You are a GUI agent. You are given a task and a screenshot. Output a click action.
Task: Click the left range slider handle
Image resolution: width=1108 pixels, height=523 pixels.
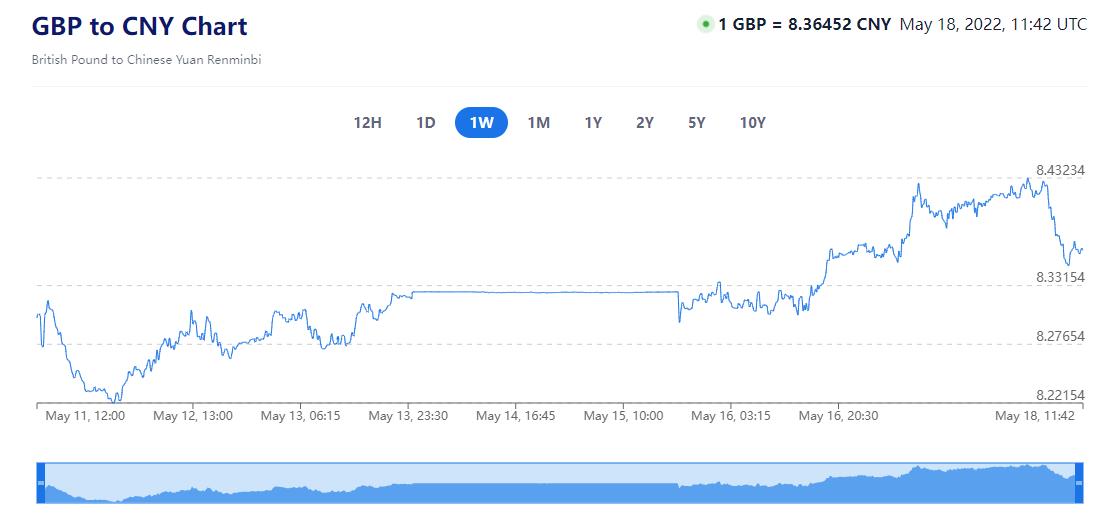[41, 483]
